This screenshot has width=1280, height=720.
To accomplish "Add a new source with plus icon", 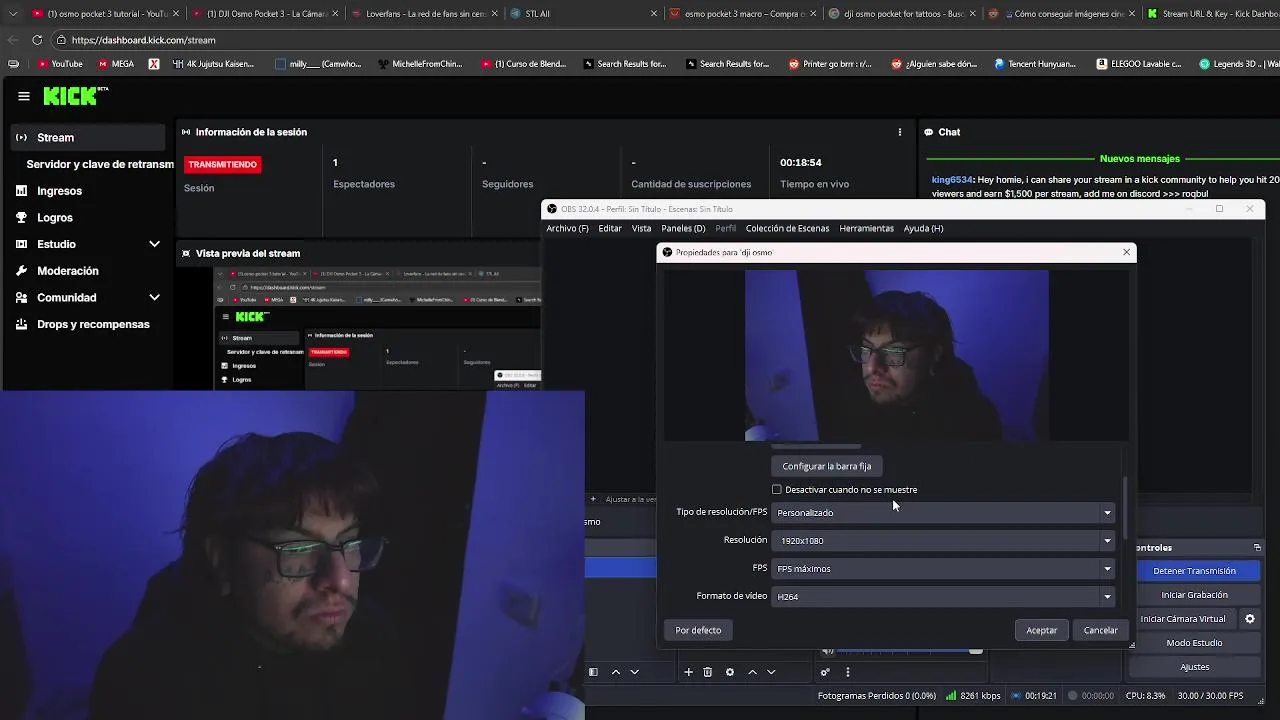I will [x=688, y=672].
